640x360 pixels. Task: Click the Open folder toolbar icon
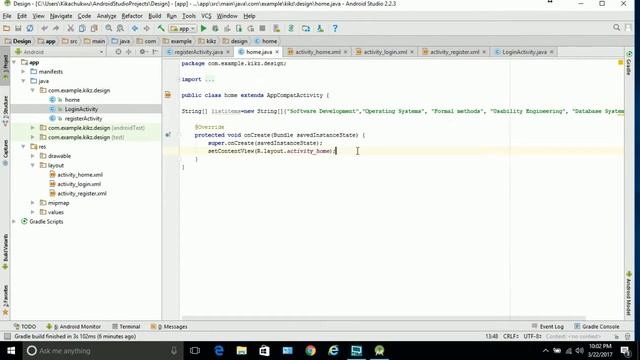pos(6,28)
